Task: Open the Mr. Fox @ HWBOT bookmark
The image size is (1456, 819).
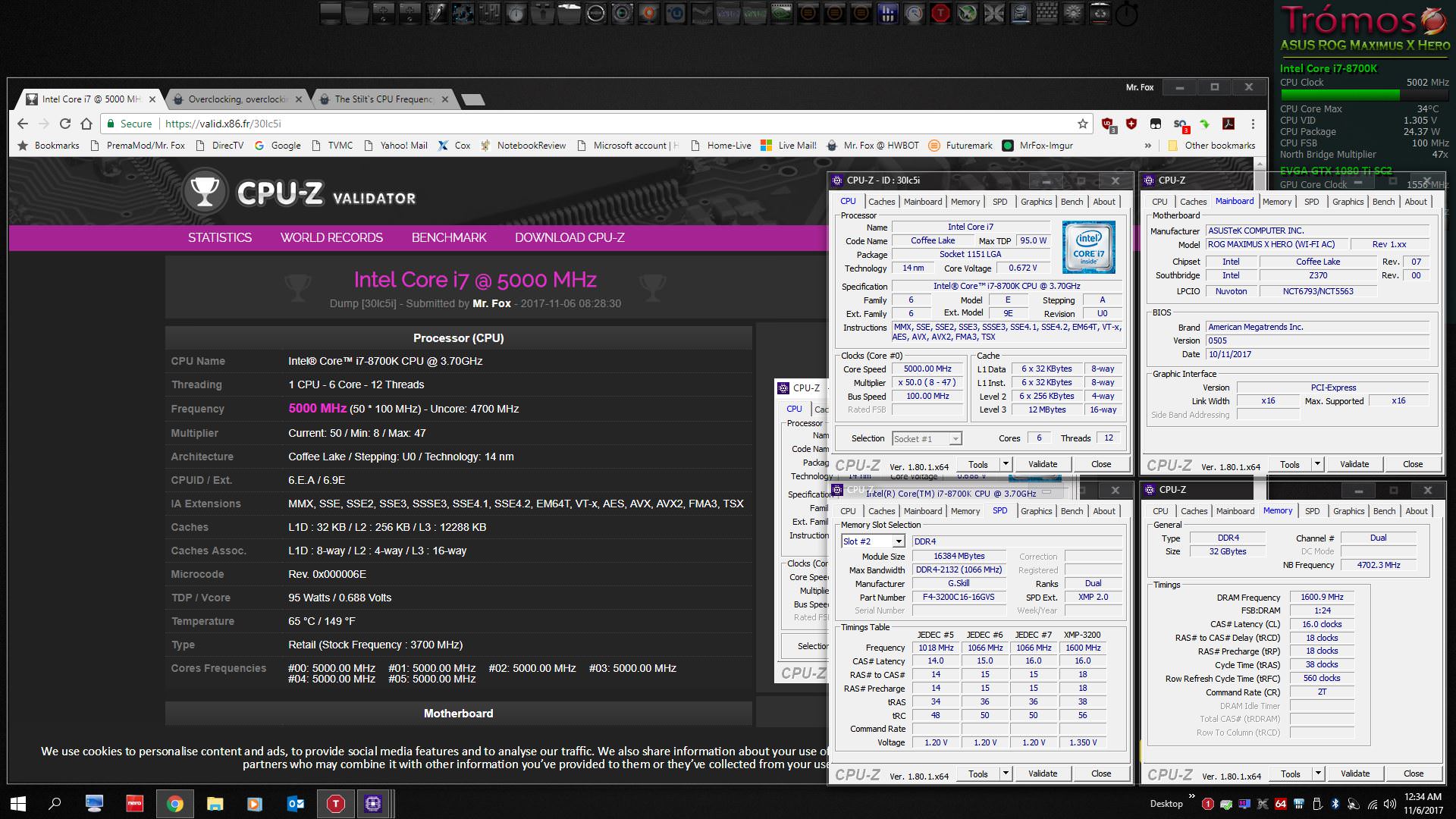Action: pyautogui.click(x=873, y=146)
